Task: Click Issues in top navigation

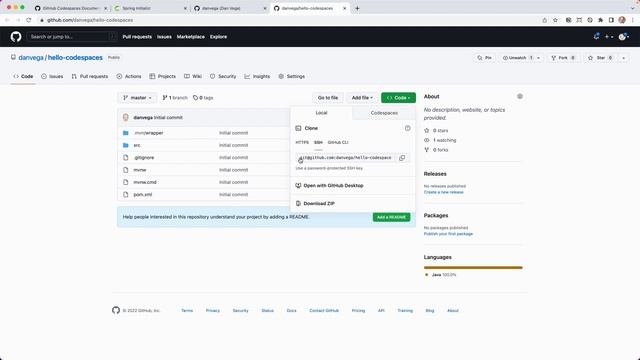Action: point(164,37)
